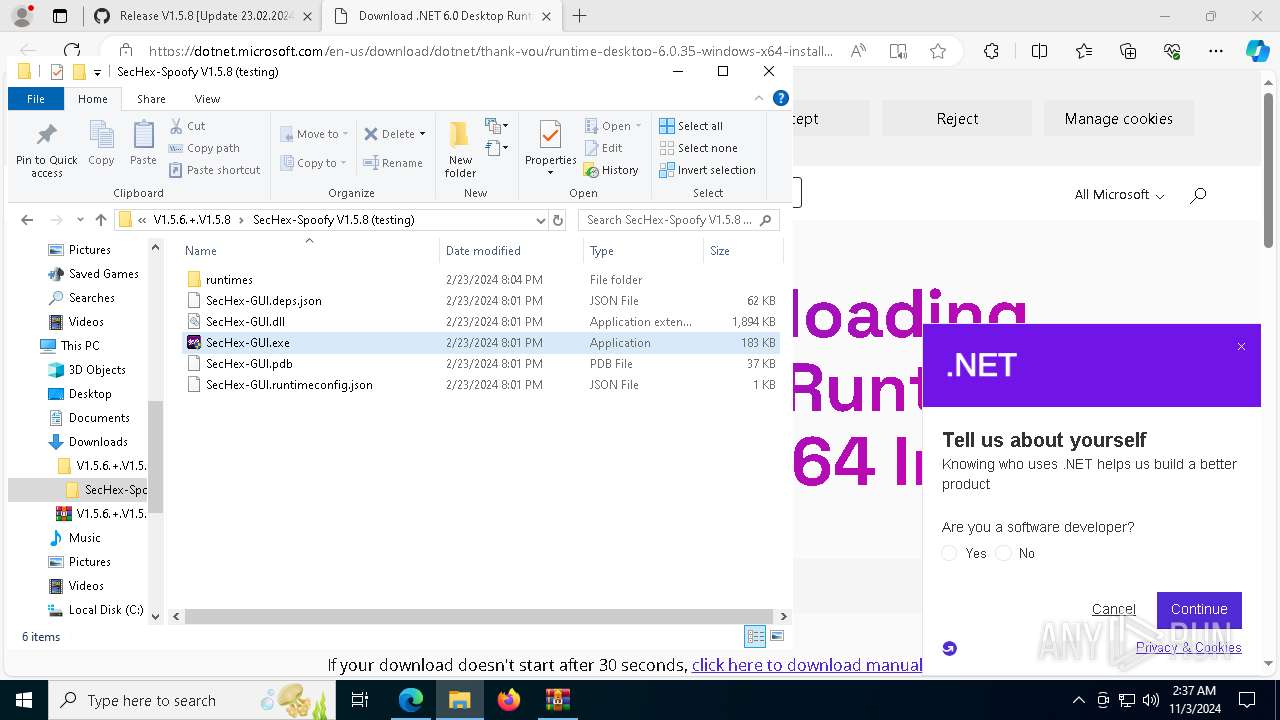This screenshot has height=720, width=1280.
Task: Click Copy path in ribbon
Action: coord(204,148)
